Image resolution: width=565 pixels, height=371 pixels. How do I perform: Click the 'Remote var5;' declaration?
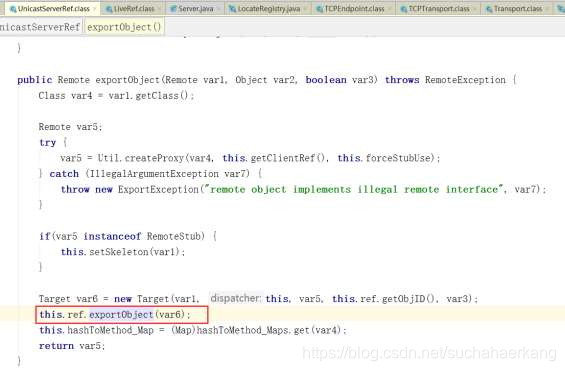click(71, 127)
